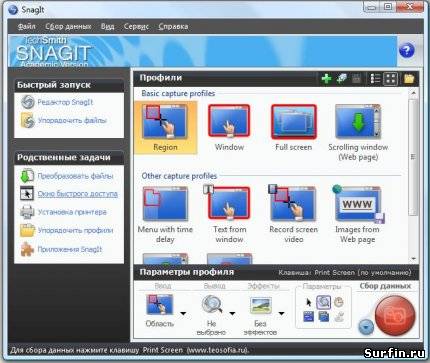Click the Без эффектов picture icon
Viewport: 430px width, 363px height.
[x=261, y=305]
